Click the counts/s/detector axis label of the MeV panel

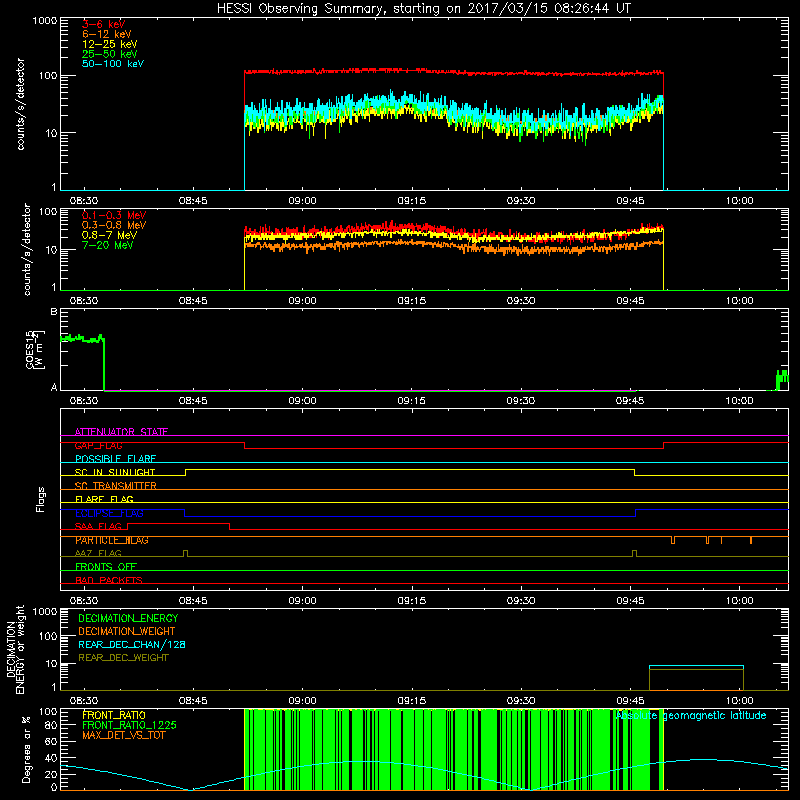pos(27,249)
